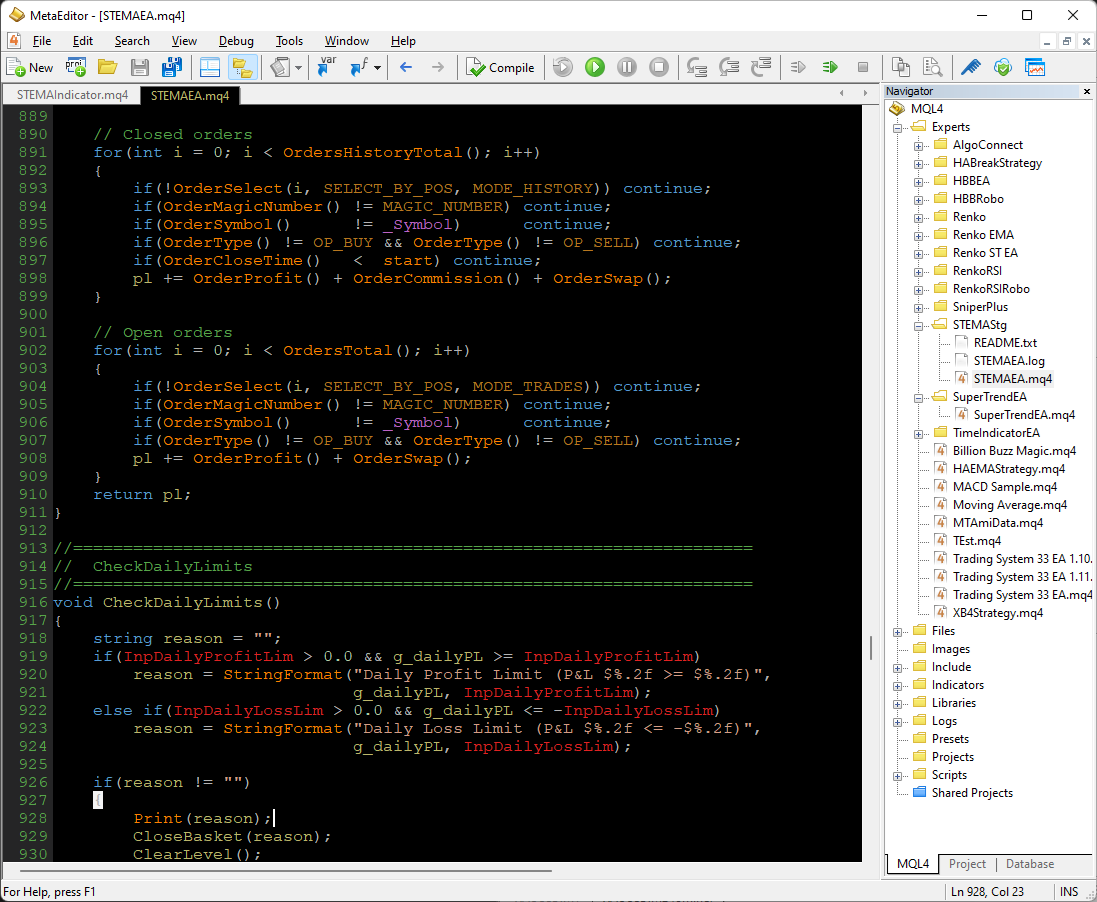This screenshot has height=902, width=1097.
Task: Switch to the STEMAIndicator.mq4 tab
Action: point(72,95)
